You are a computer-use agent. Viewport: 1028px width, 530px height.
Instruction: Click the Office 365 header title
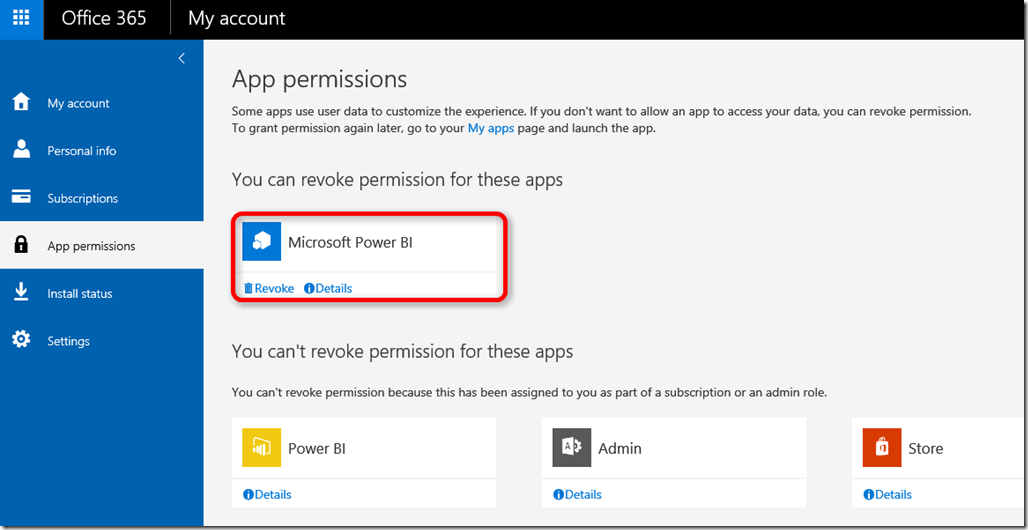(104, 18)
